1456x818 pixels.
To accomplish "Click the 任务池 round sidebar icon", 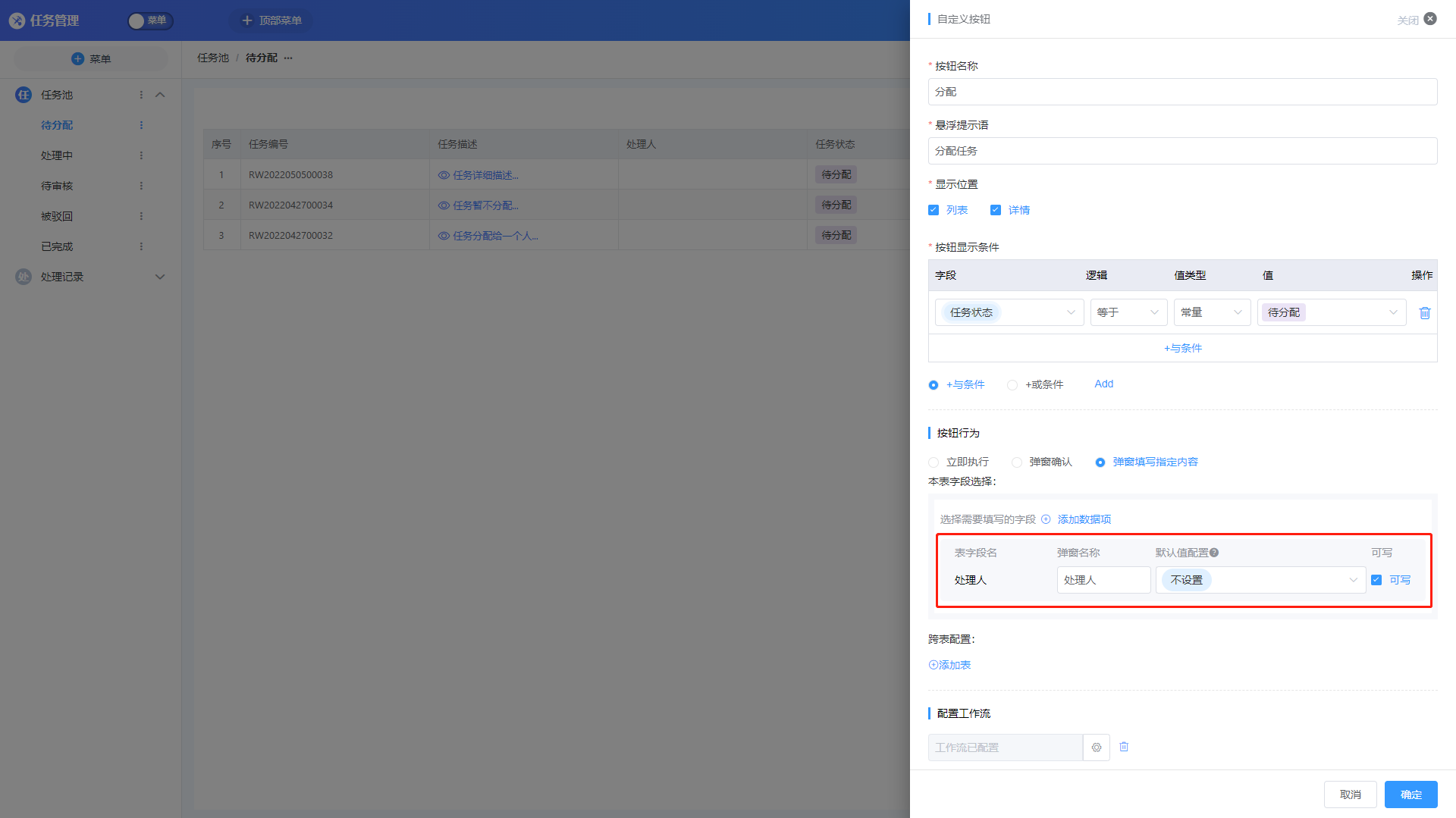I will [24, 95].
